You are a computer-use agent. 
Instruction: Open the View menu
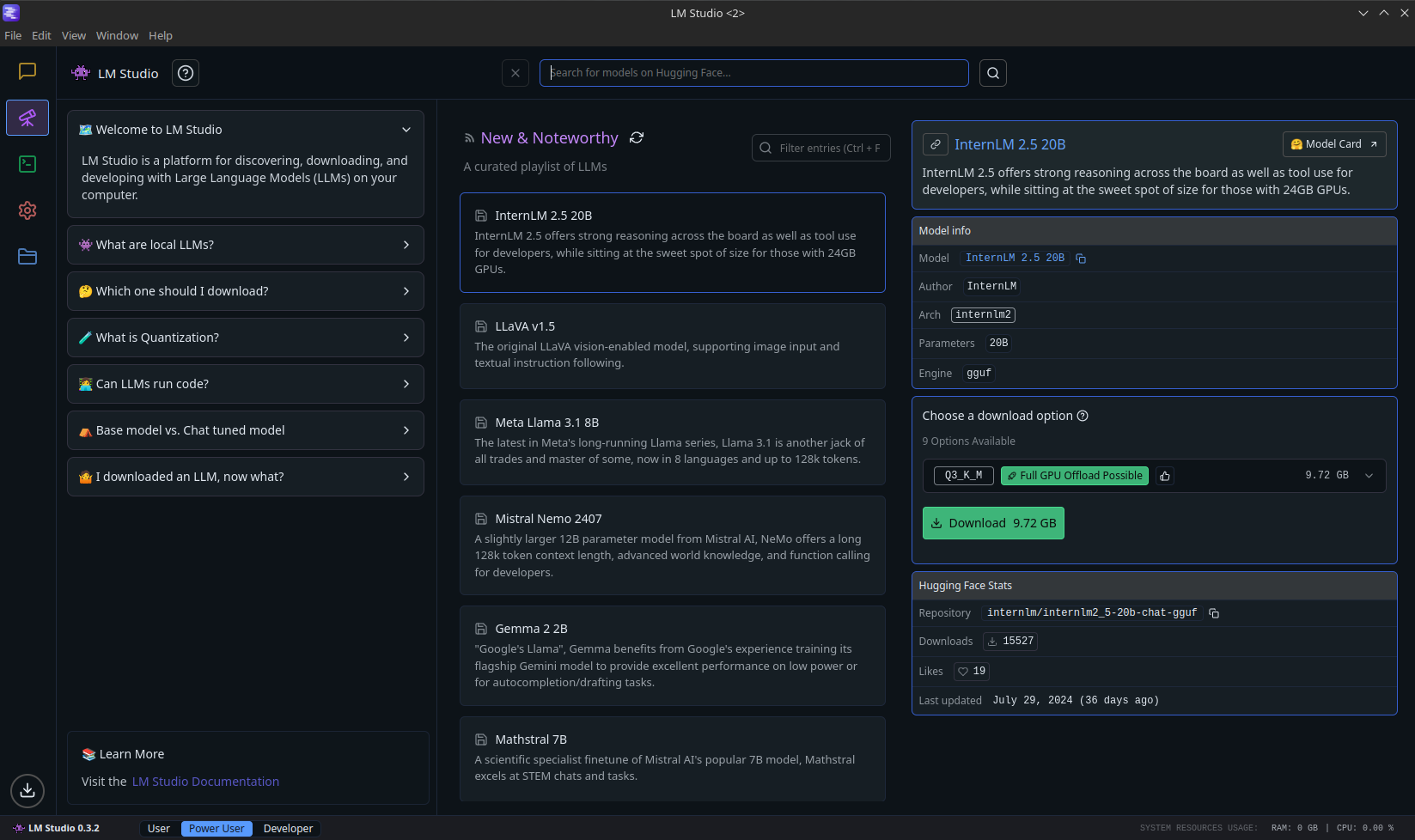tap(74, 35)
